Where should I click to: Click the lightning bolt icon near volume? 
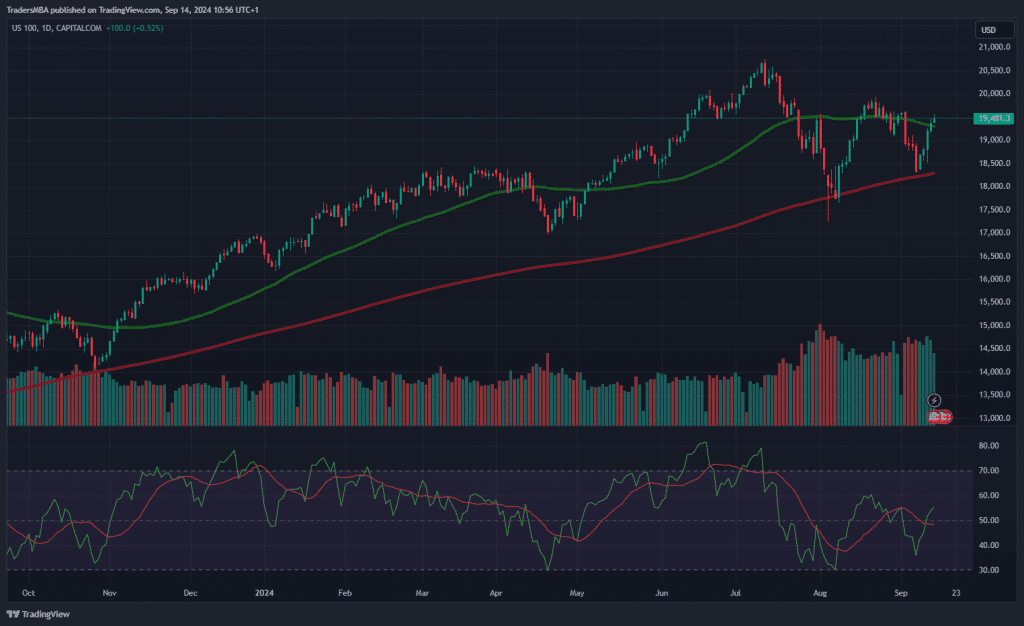934,400
